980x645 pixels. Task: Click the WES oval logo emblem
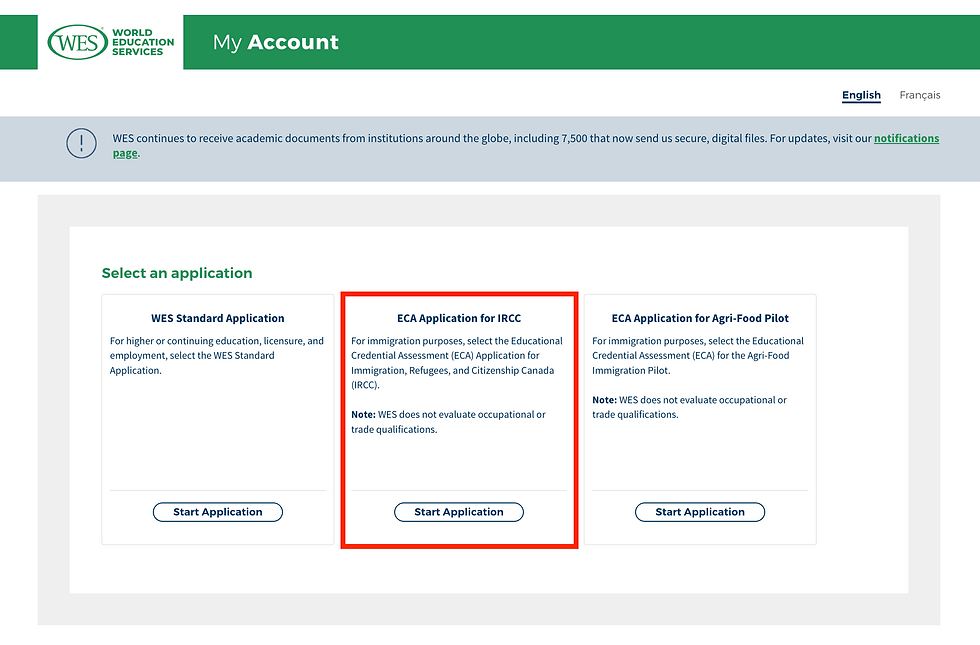click(78, 42)
